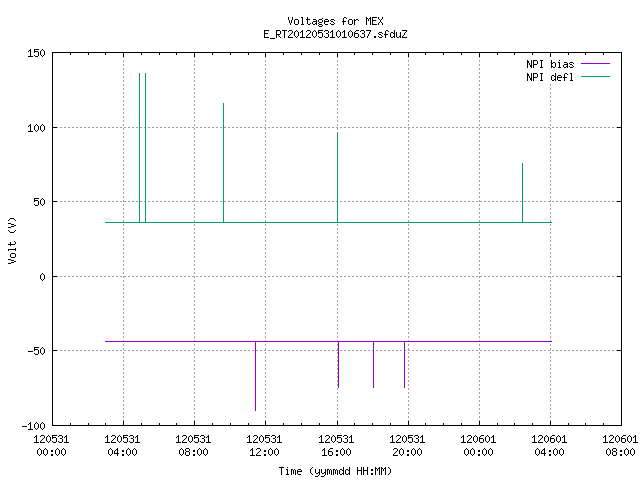640x480 pixels.
Task: Click the deepest purple dip near 11:30
Action: tap(256, 376)
